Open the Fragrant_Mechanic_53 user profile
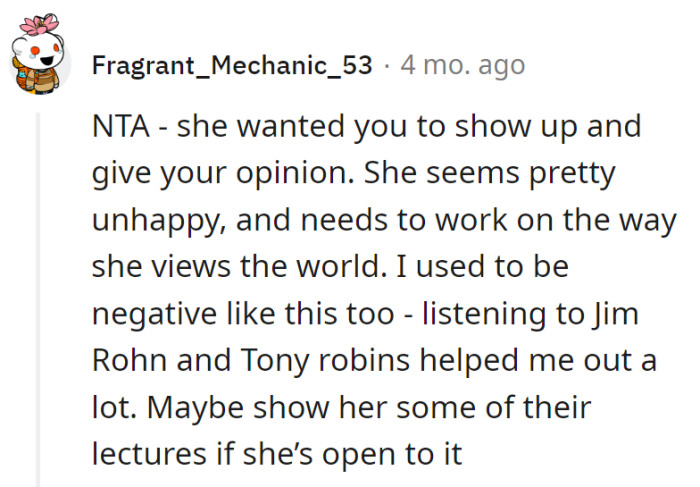 click(231, 66)
